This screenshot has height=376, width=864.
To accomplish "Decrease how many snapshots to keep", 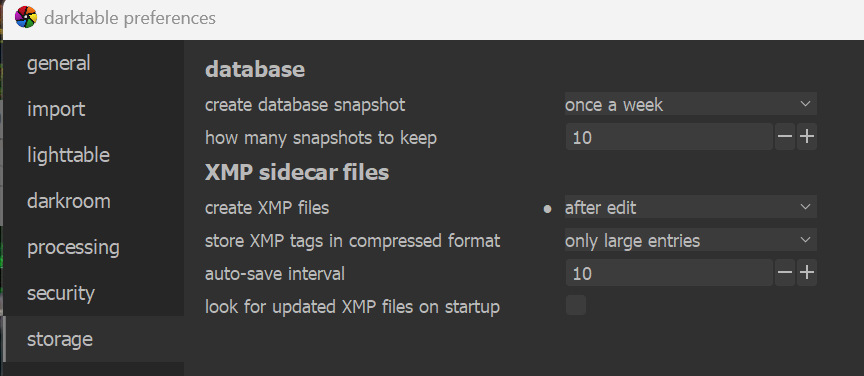I will 785,137.
